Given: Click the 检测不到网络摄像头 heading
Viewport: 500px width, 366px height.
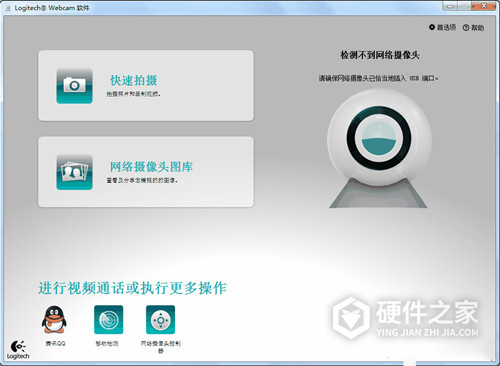Looking at the screenshot, I should pyautogui.click(x=380, y=55).
